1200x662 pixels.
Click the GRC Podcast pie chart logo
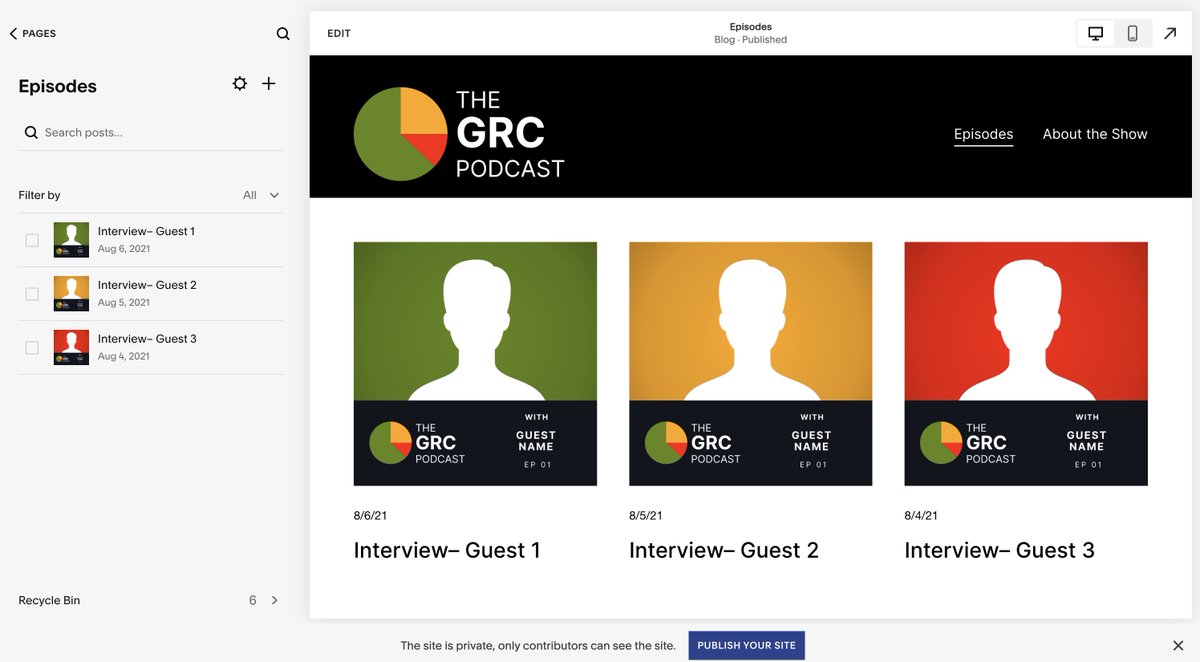(400, 134)
